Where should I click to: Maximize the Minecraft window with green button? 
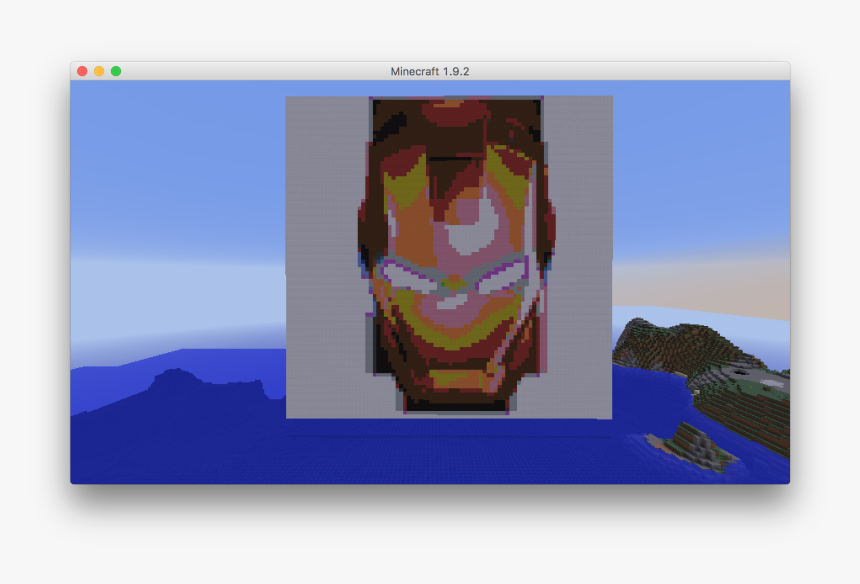(x=116, y=71)
